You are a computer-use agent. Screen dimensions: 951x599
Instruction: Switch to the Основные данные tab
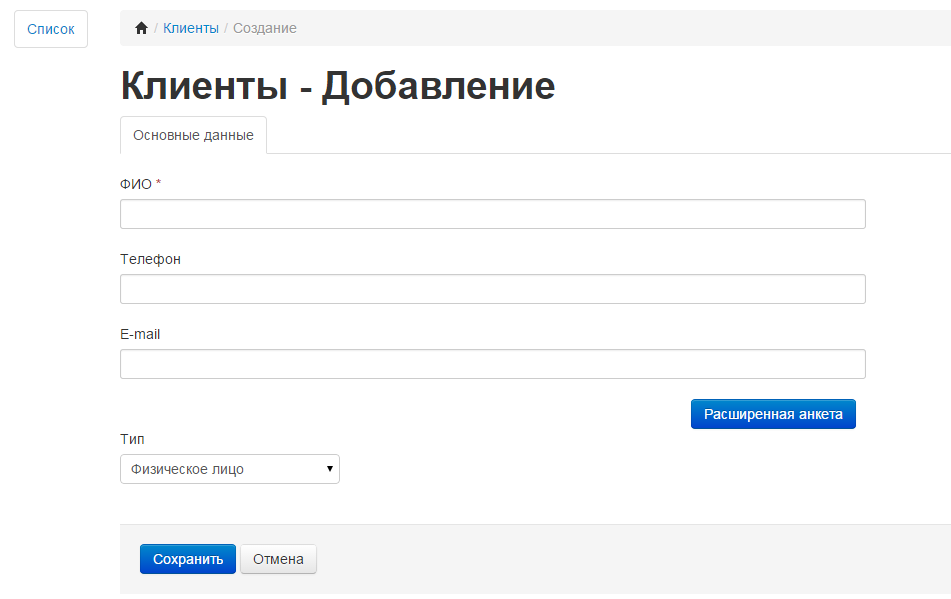coord(193,135)
